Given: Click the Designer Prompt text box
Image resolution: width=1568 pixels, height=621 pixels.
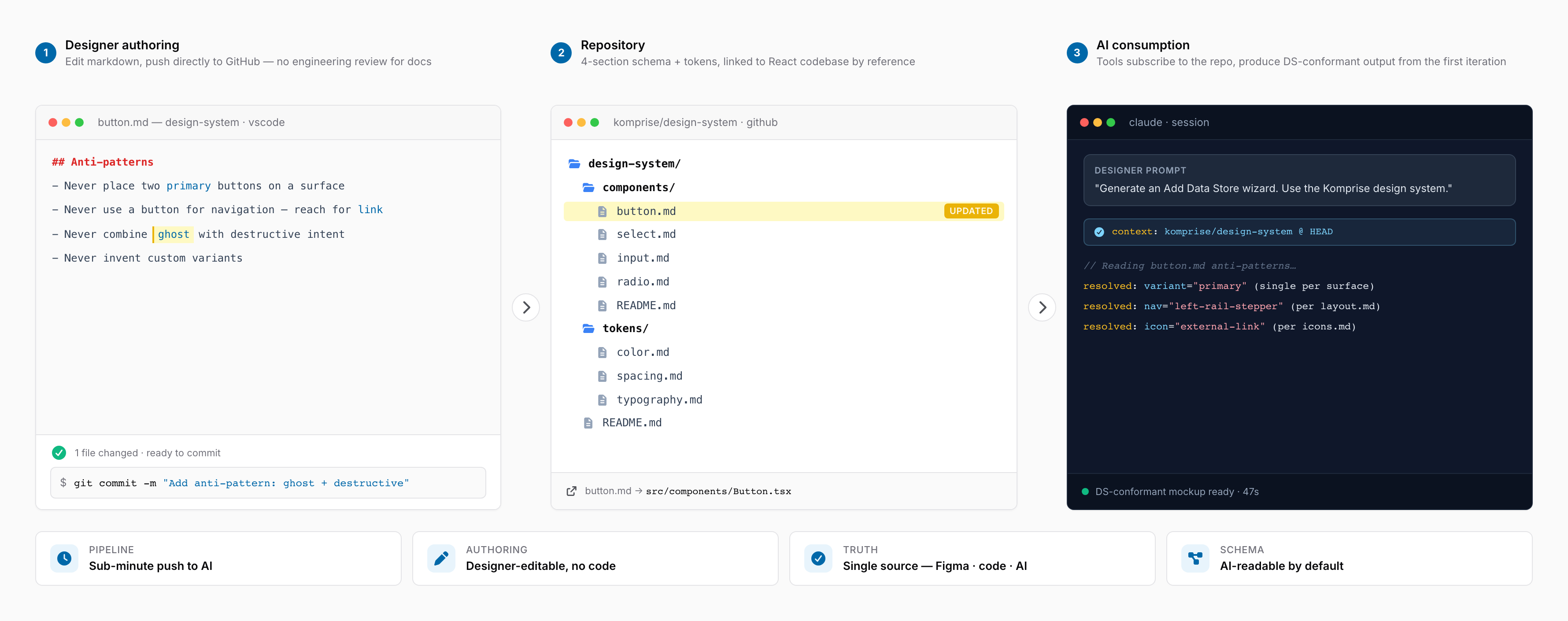Looking at the screenshot, I should point(1299,180).
